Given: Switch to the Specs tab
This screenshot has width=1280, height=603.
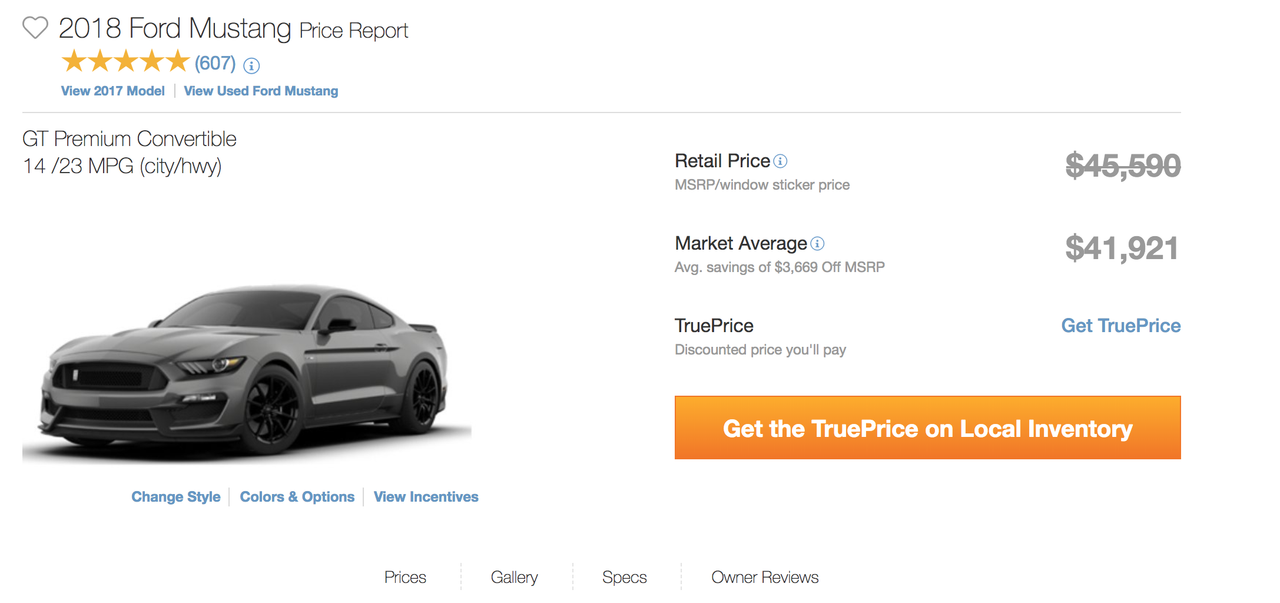Looking at the screenshot, I should (x=624, y=577).
